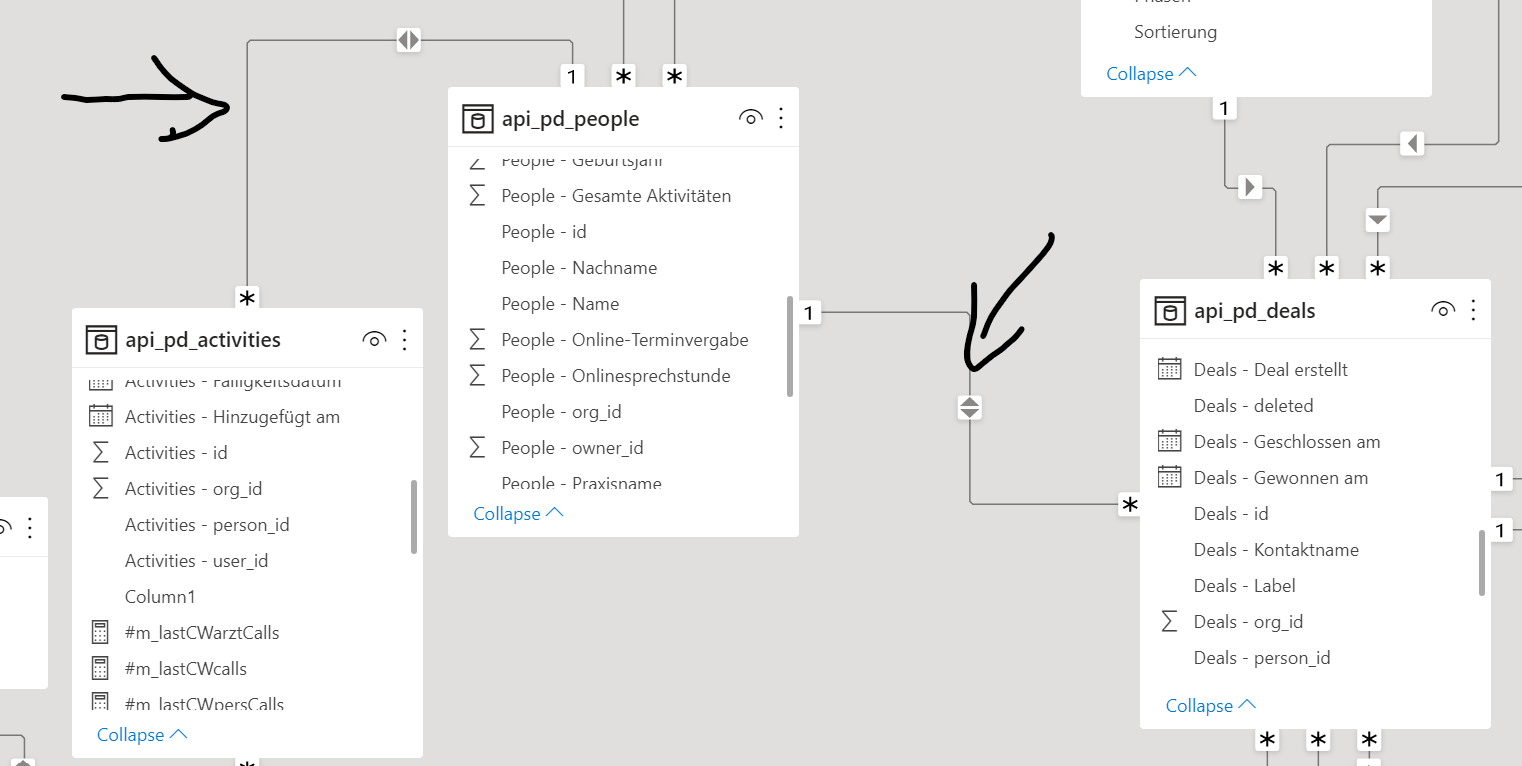Click the sigma icon beside Activities - id
Image resolution: width=1522 pixels, height=766 pixels.
click(x=100, y=452)
